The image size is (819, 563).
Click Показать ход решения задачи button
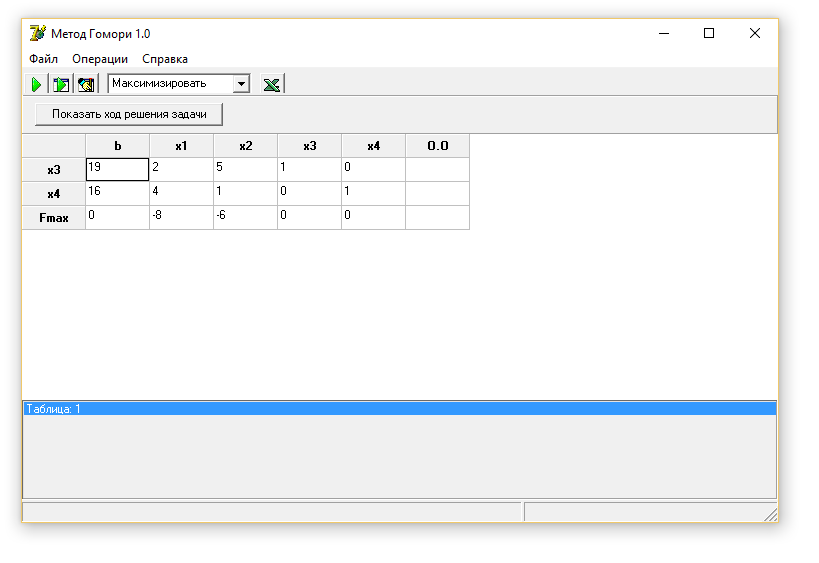129,114
